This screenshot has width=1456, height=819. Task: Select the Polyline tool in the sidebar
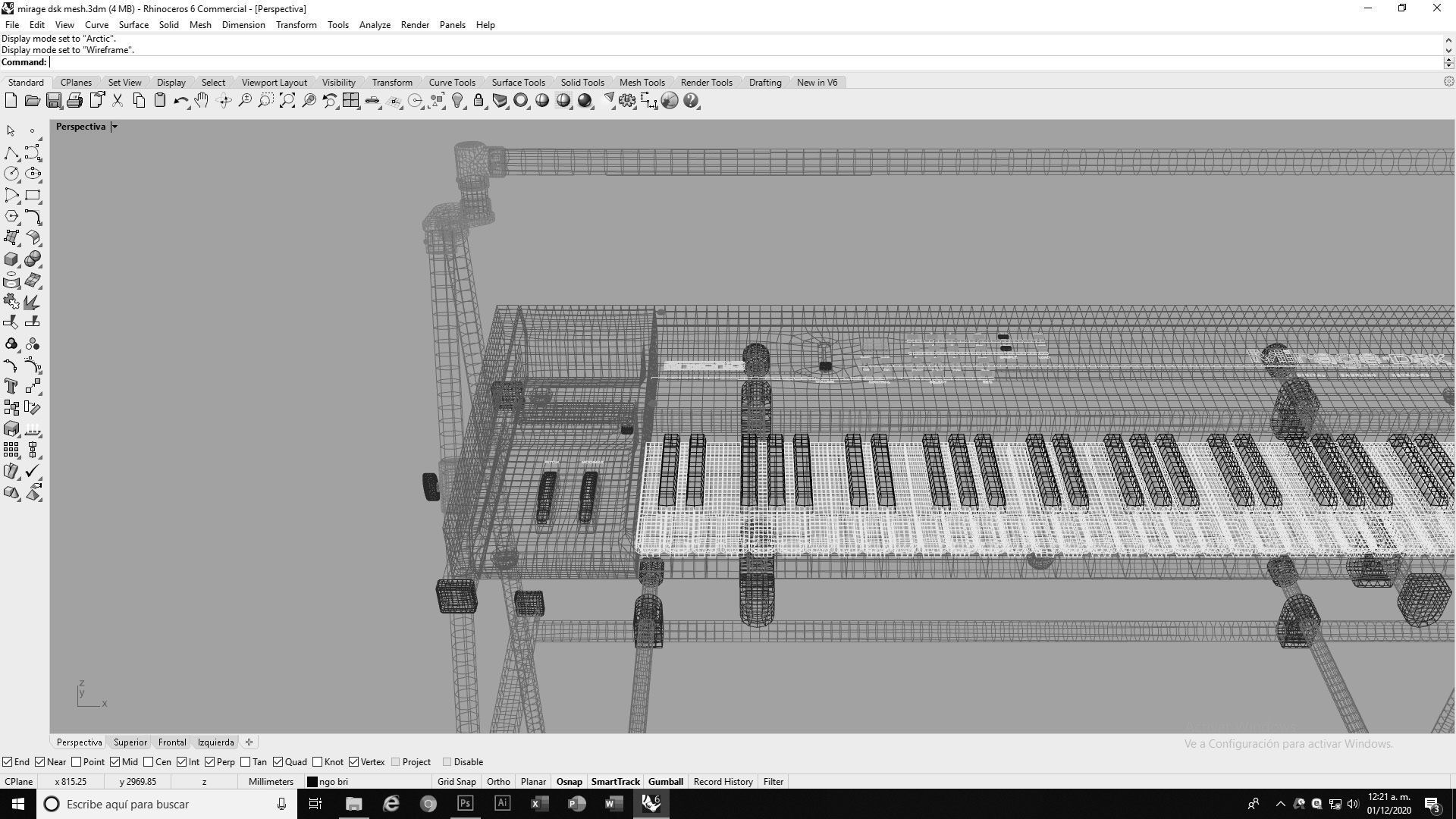(x=11, y=152)
